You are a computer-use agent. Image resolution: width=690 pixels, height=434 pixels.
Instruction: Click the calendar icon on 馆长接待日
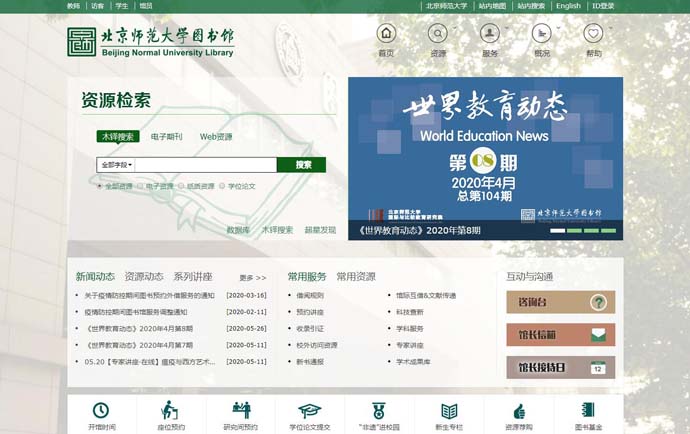598,368
